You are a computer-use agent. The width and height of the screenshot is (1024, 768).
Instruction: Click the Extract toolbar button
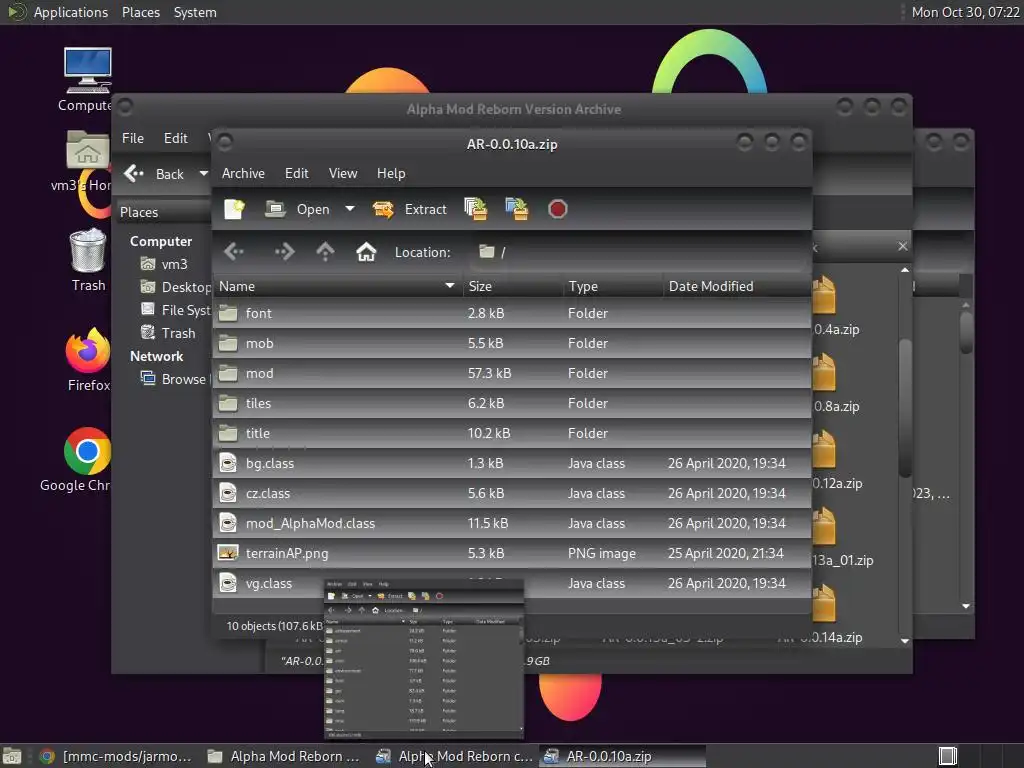click(409, 210)
